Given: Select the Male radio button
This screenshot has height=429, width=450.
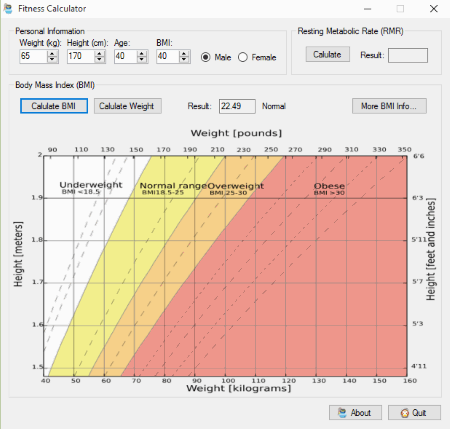Looking at the screenshot, I should click(206, 57).
